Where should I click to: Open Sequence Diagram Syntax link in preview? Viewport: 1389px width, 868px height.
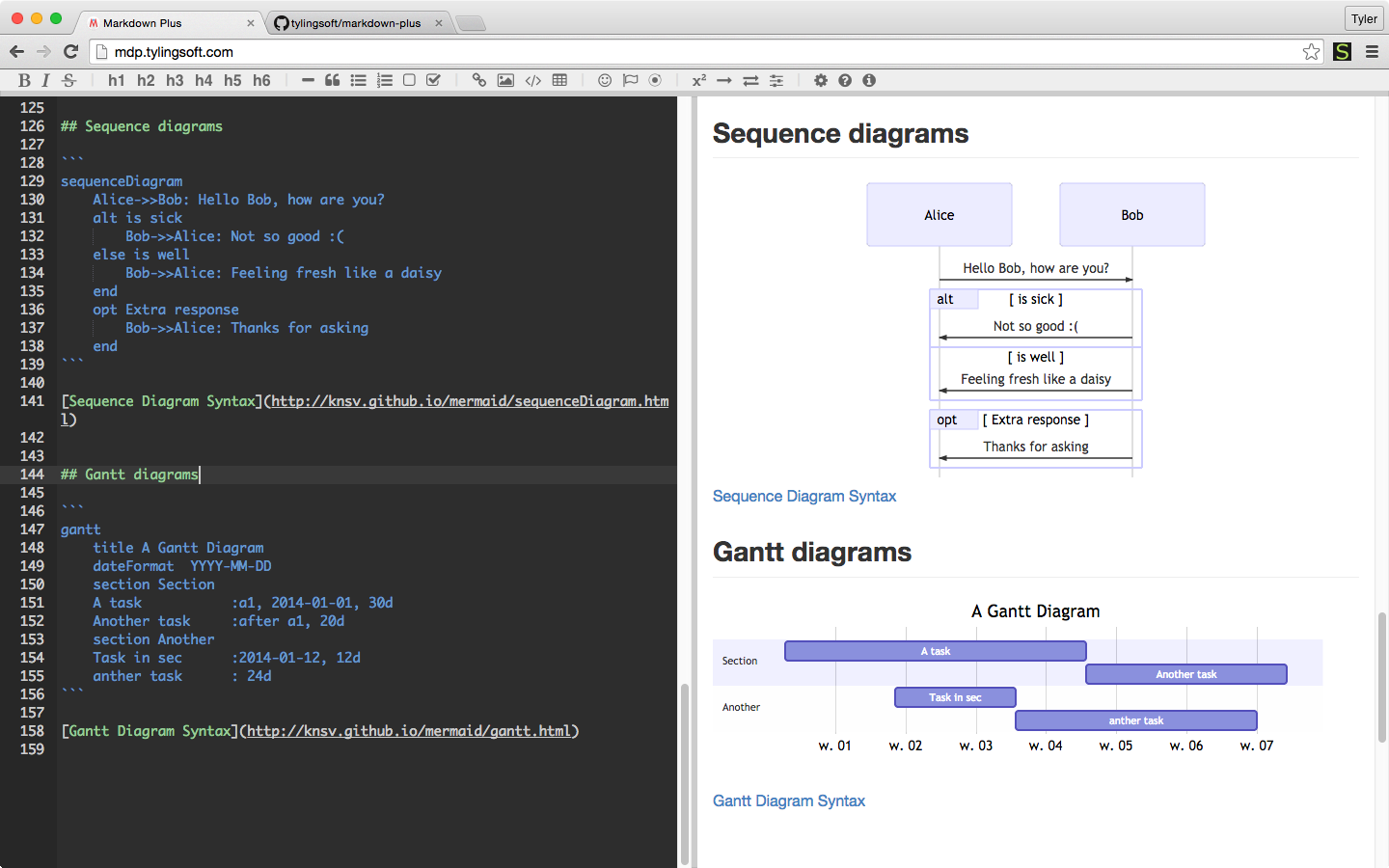pos(804,496)
